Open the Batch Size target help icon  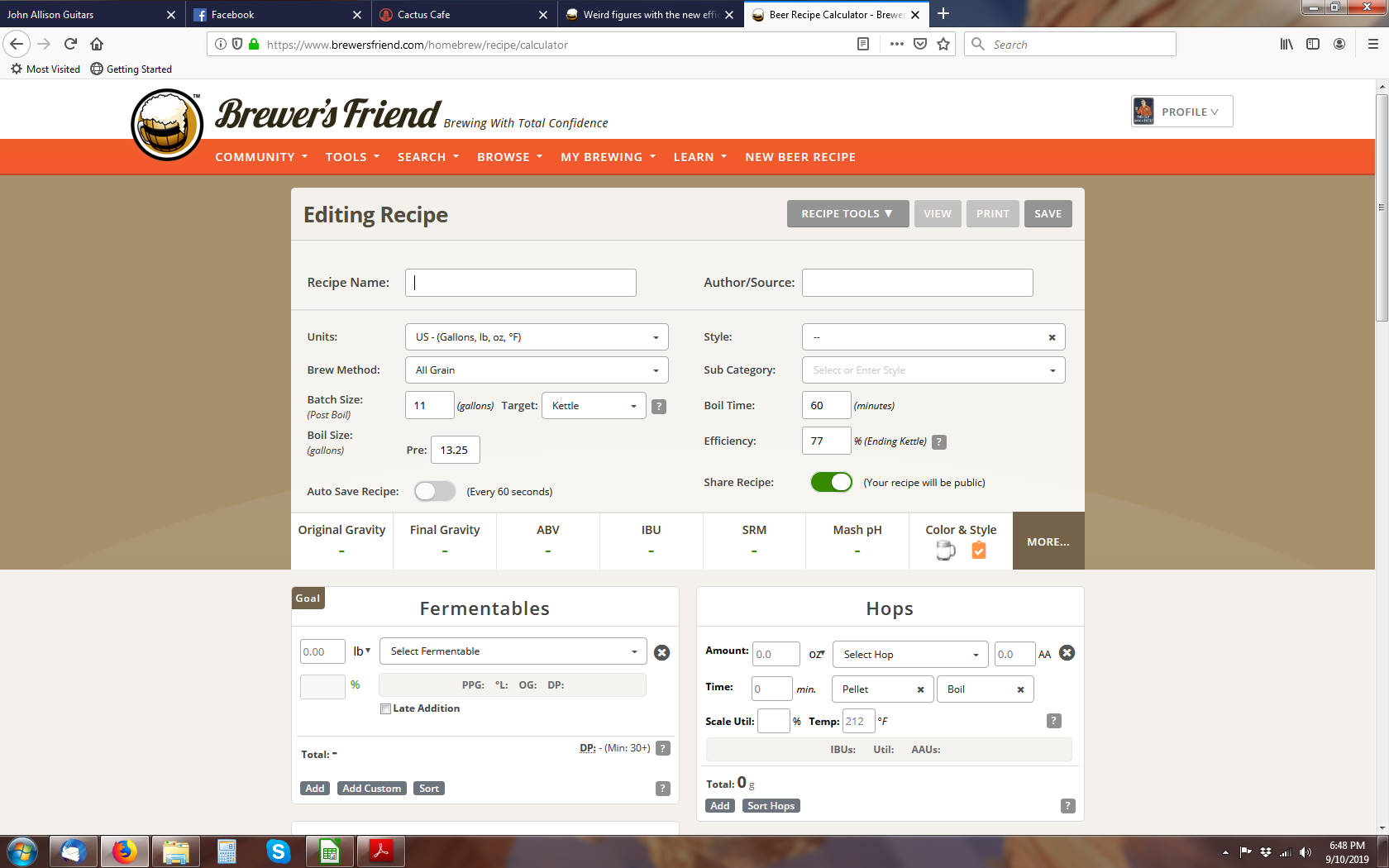pos(659,407)
